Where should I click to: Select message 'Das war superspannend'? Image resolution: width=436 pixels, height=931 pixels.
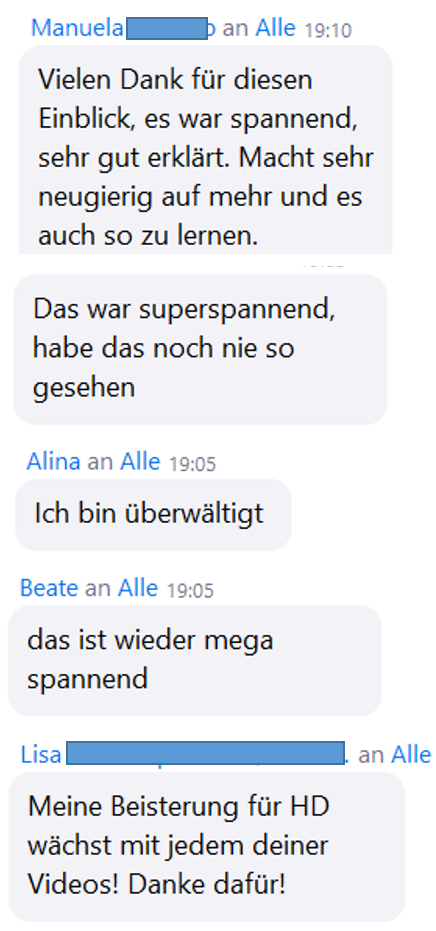pos(200,349)
